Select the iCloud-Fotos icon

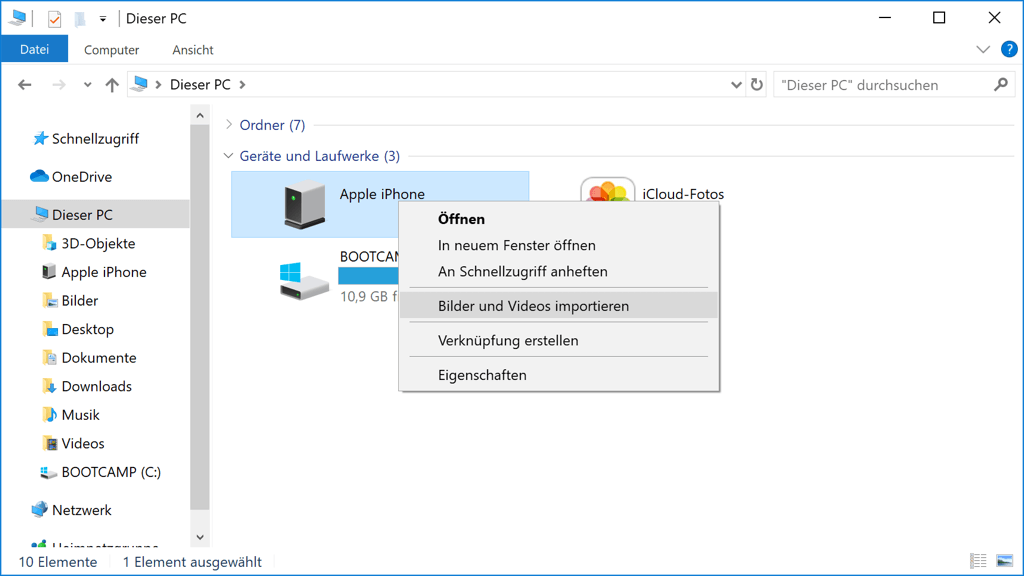(607, 190)
